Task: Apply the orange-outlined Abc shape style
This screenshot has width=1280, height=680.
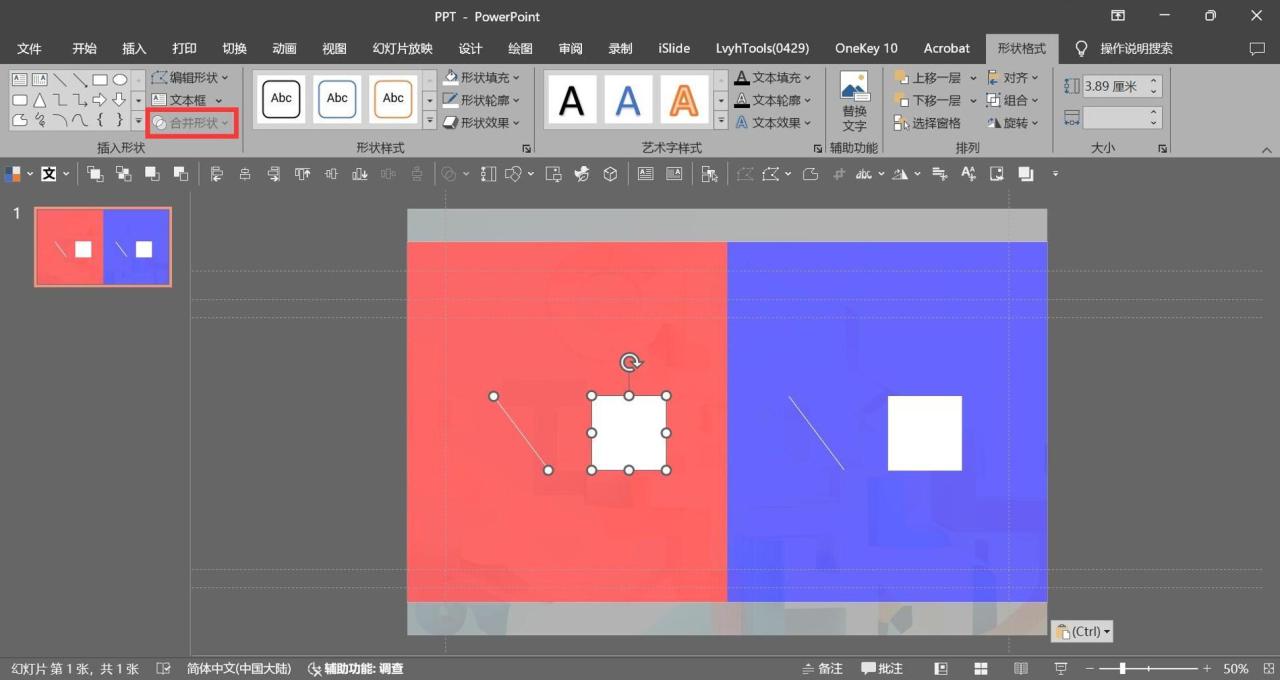Action: [x=393, y=99]
